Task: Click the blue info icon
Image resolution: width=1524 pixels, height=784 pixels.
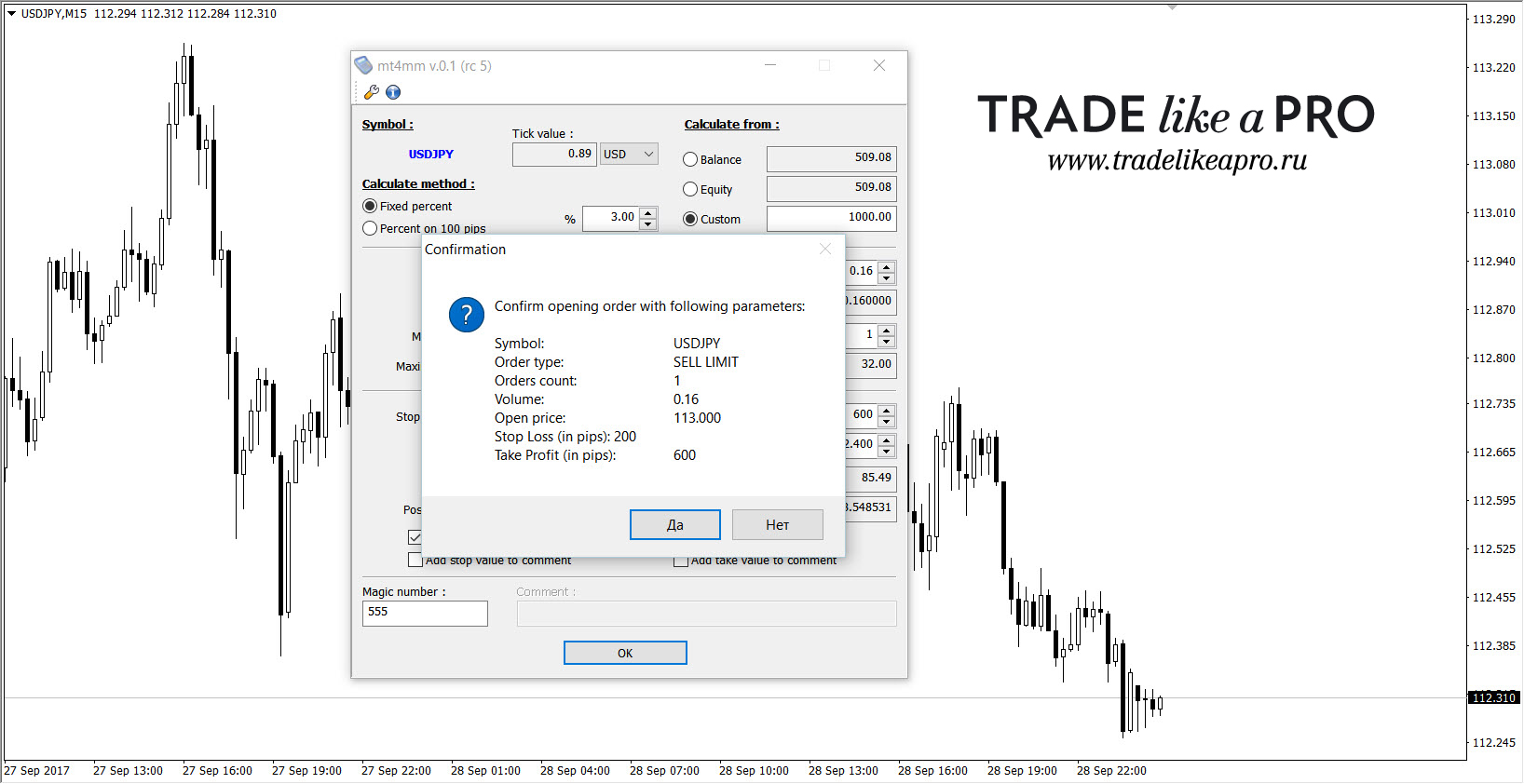Action: click(393, 92)
